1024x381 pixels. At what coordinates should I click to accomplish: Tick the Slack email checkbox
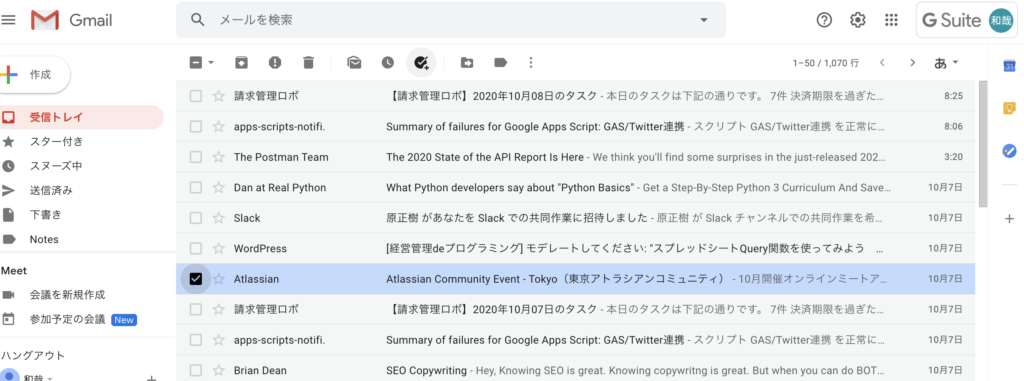195,218
